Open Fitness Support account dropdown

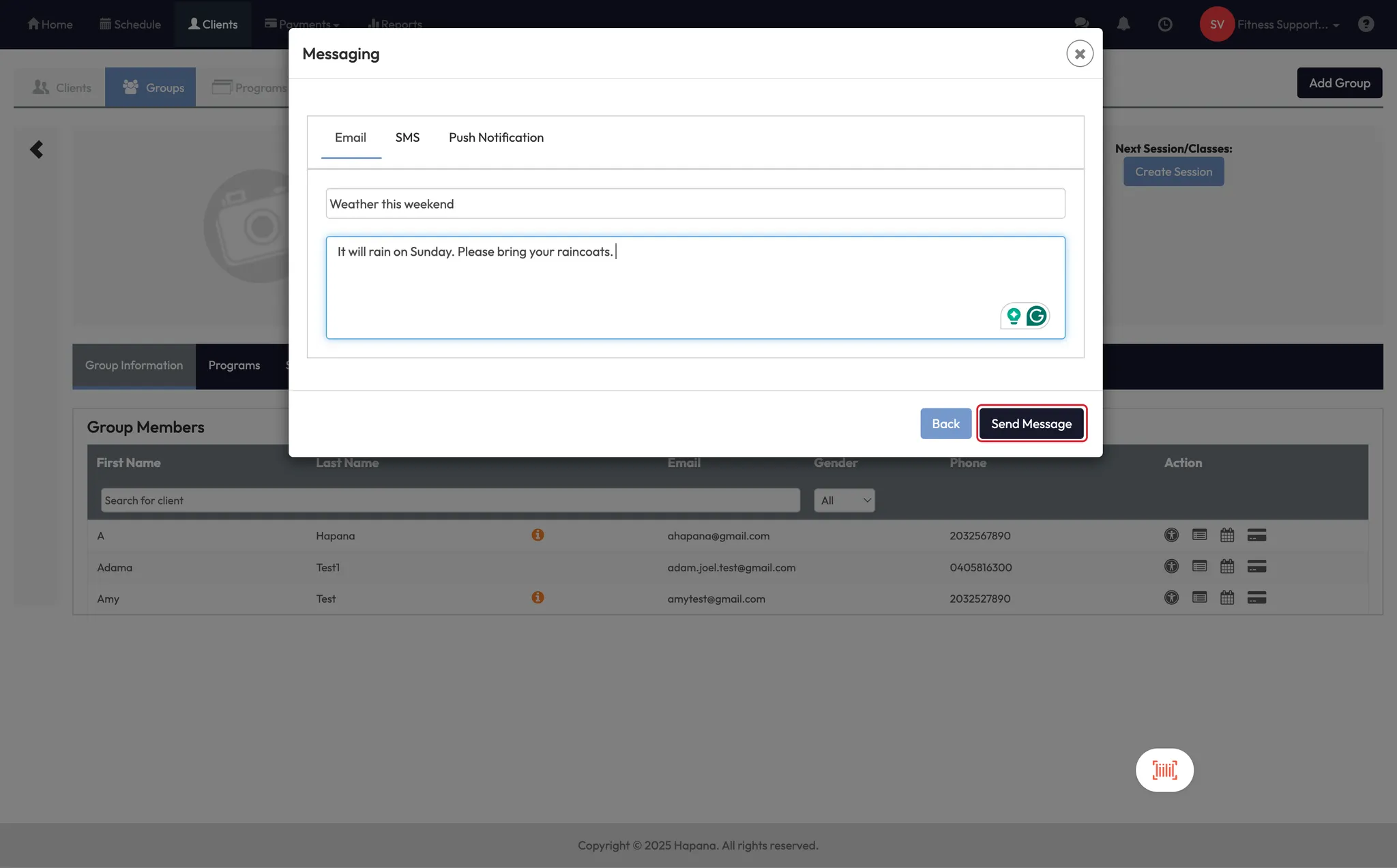[1287, 25]
